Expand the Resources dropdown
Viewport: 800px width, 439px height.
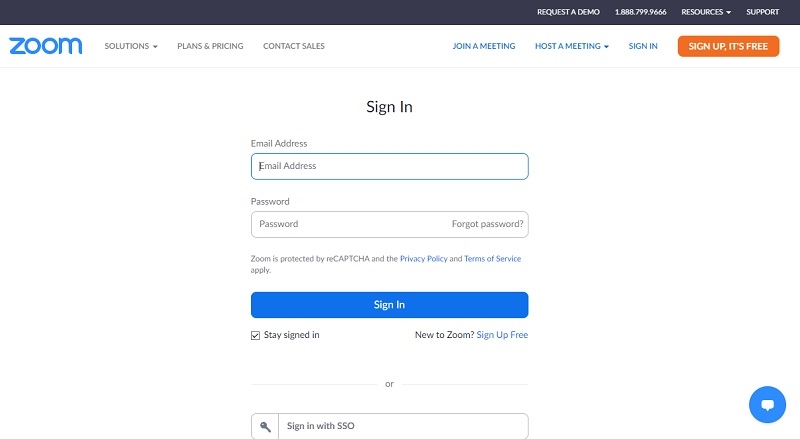pos(706,12)
